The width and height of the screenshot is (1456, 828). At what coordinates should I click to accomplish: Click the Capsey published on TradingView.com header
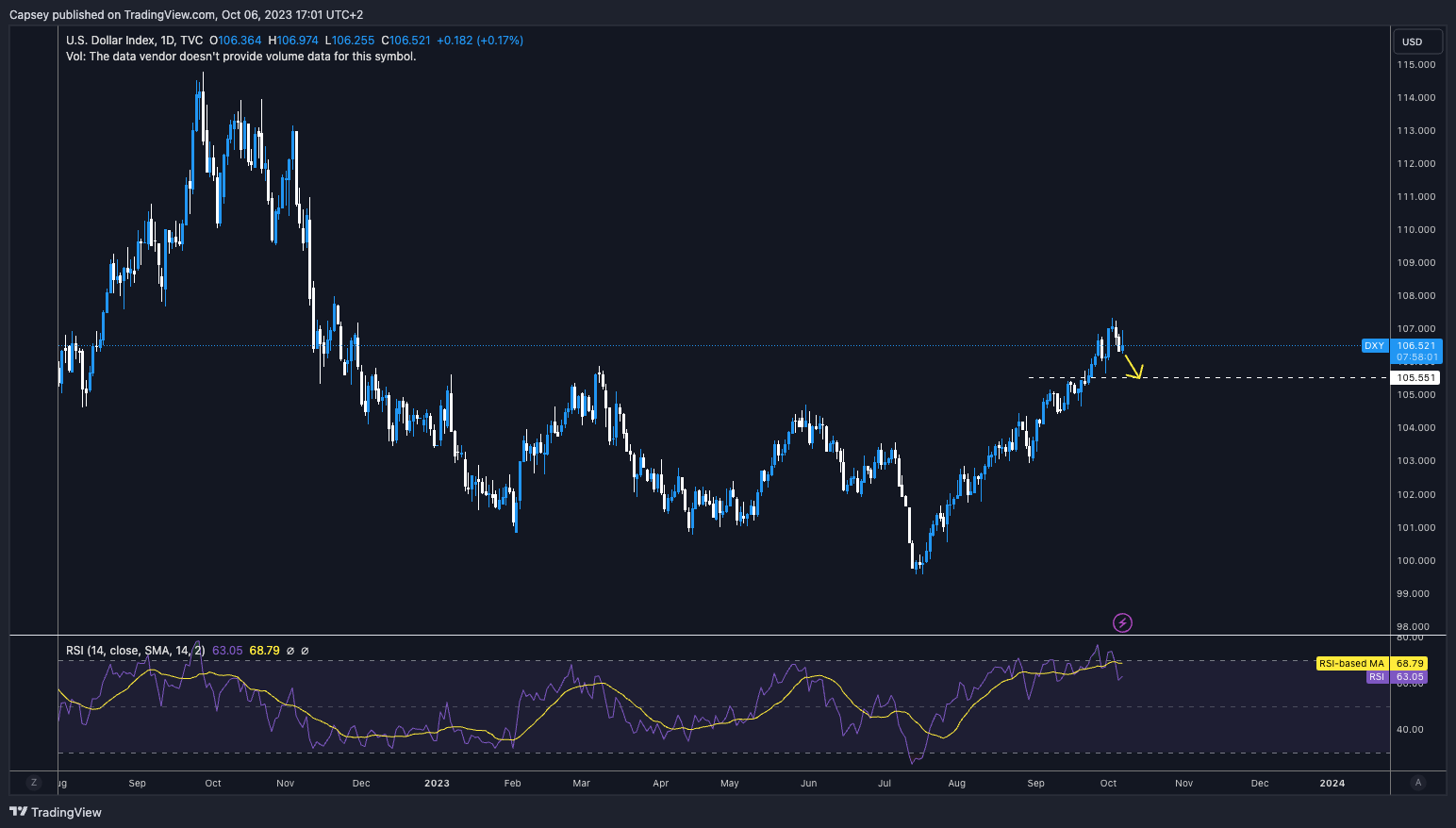[186, 14]
